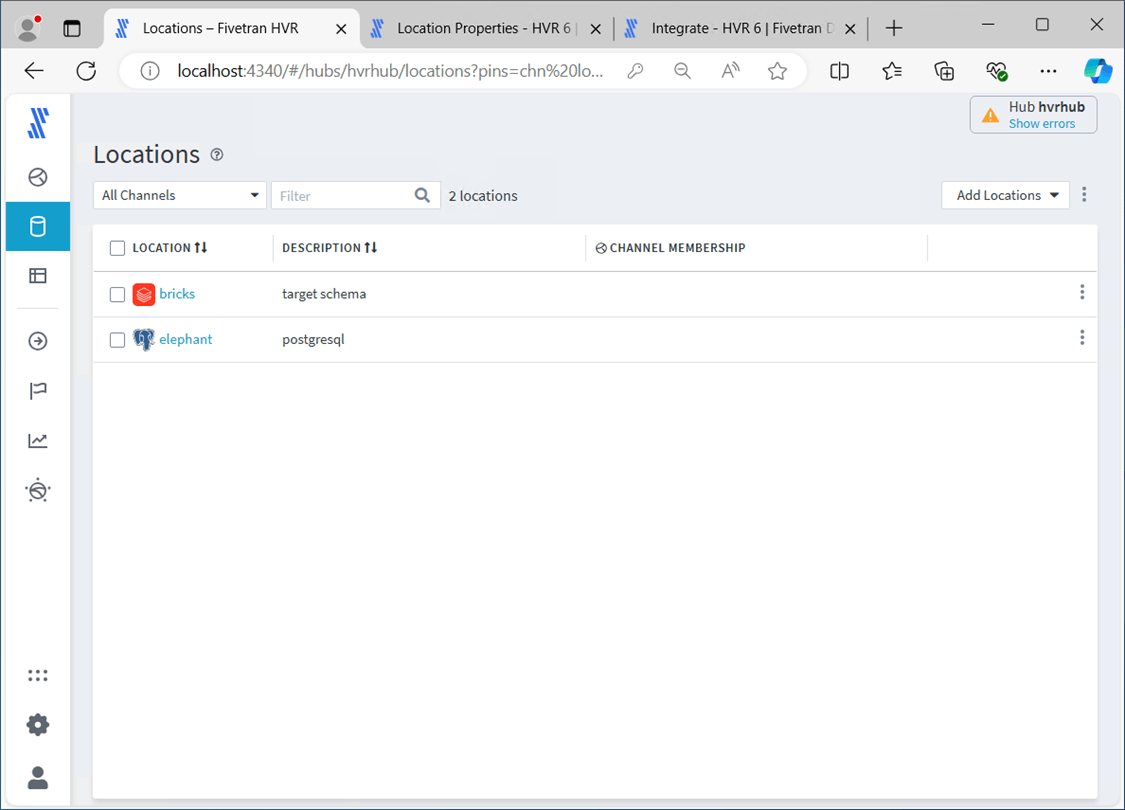Toggle browser split screen icon

coord(839,71)
